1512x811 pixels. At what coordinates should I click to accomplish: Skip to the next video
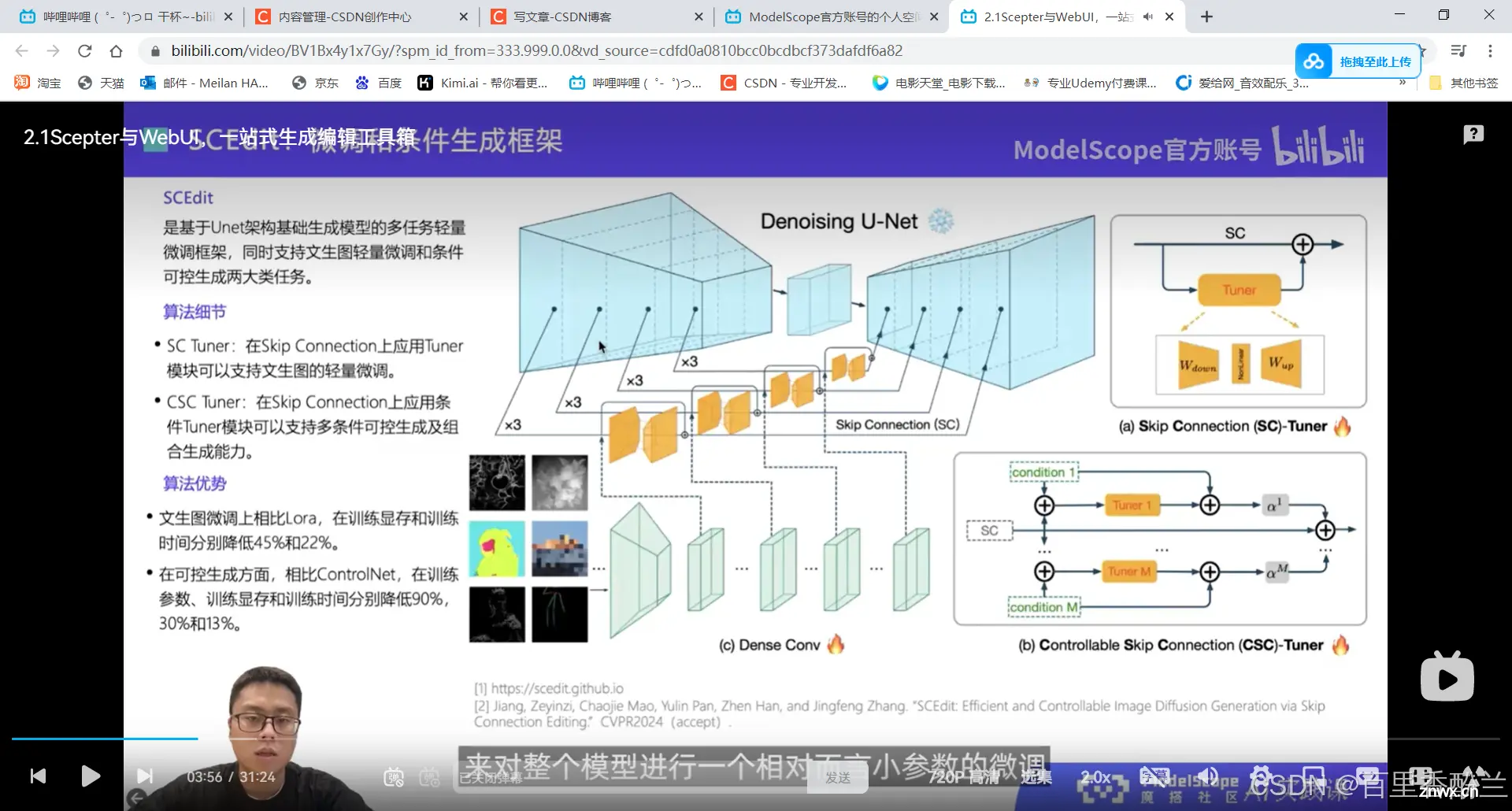145,776
